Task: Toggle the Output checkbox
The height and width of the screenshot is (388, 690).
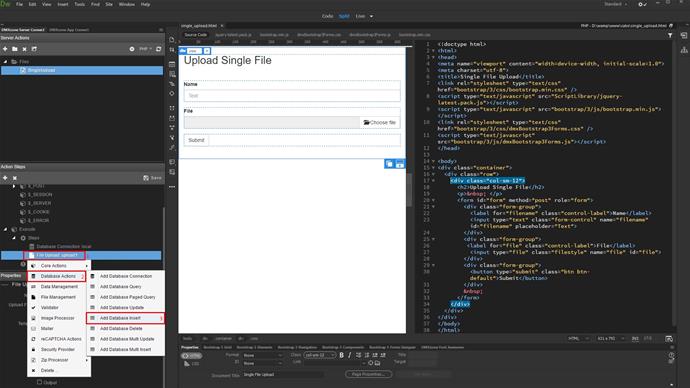Action: pyautogui.click(x=39, y=382)
